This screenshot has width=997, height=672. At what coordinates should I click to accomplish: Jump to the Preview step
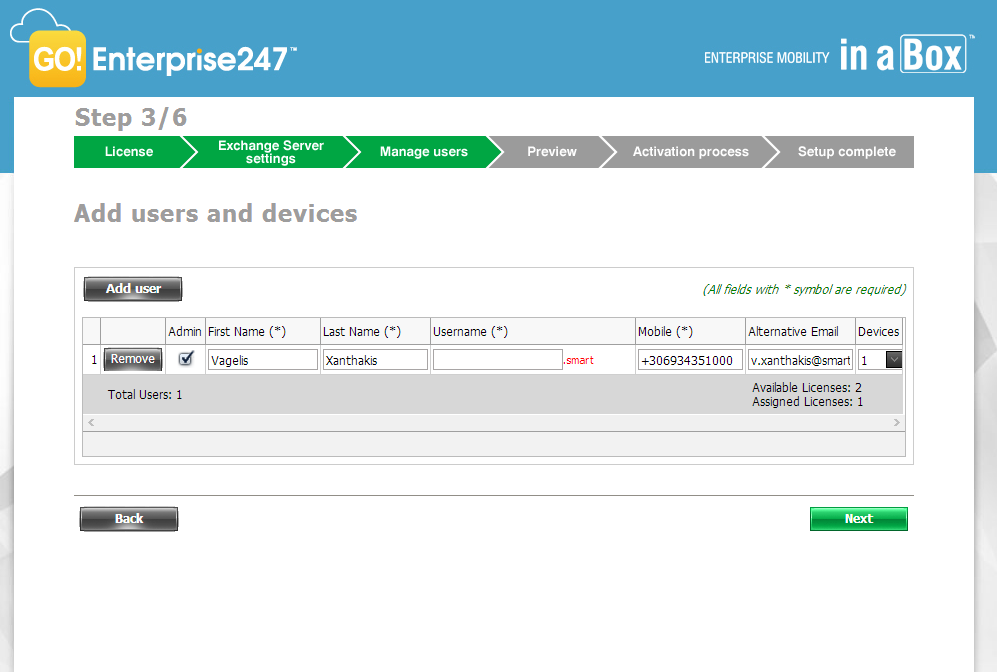point(552,152)
